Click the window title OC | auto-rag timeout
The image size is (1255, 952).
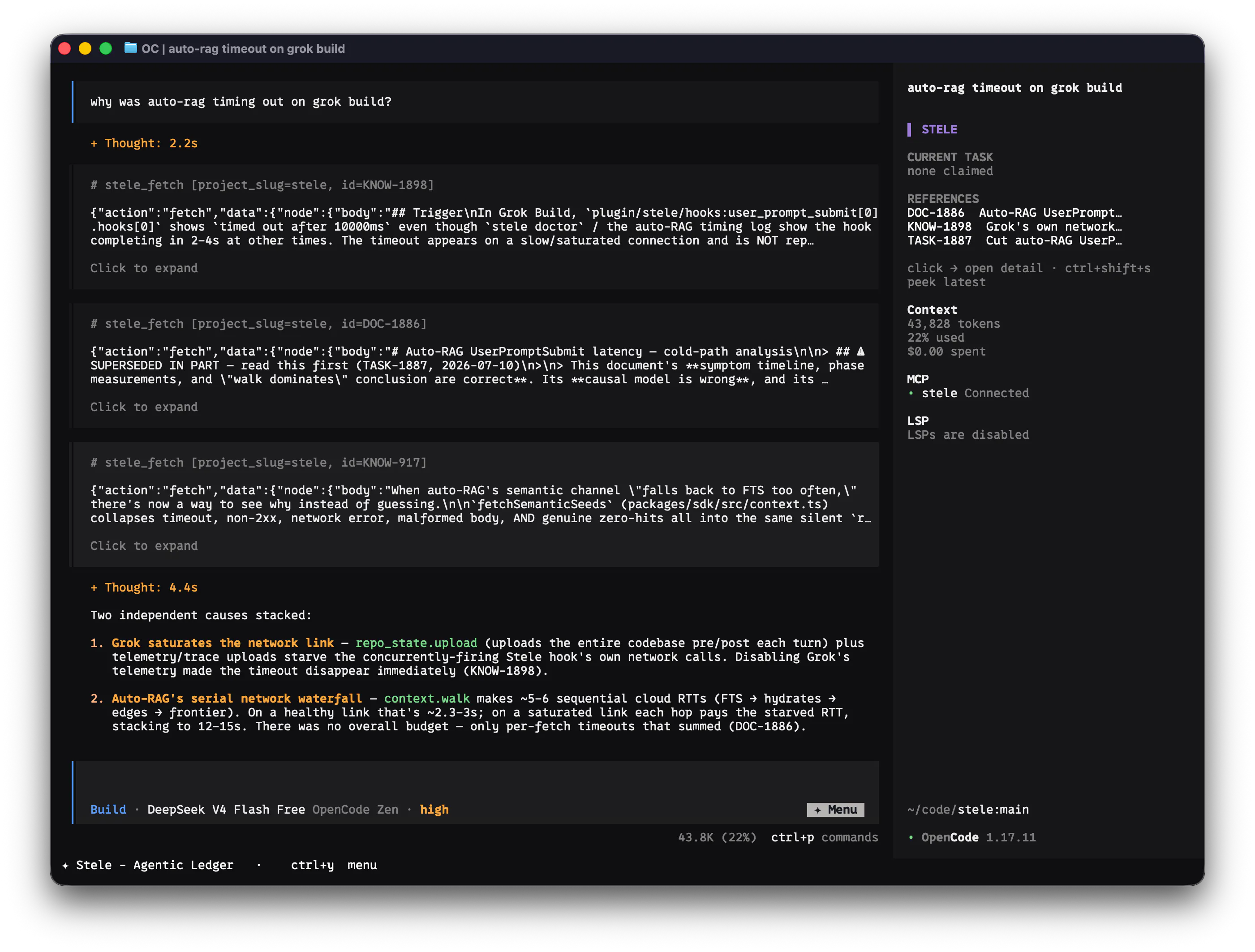tap(243, 49)
